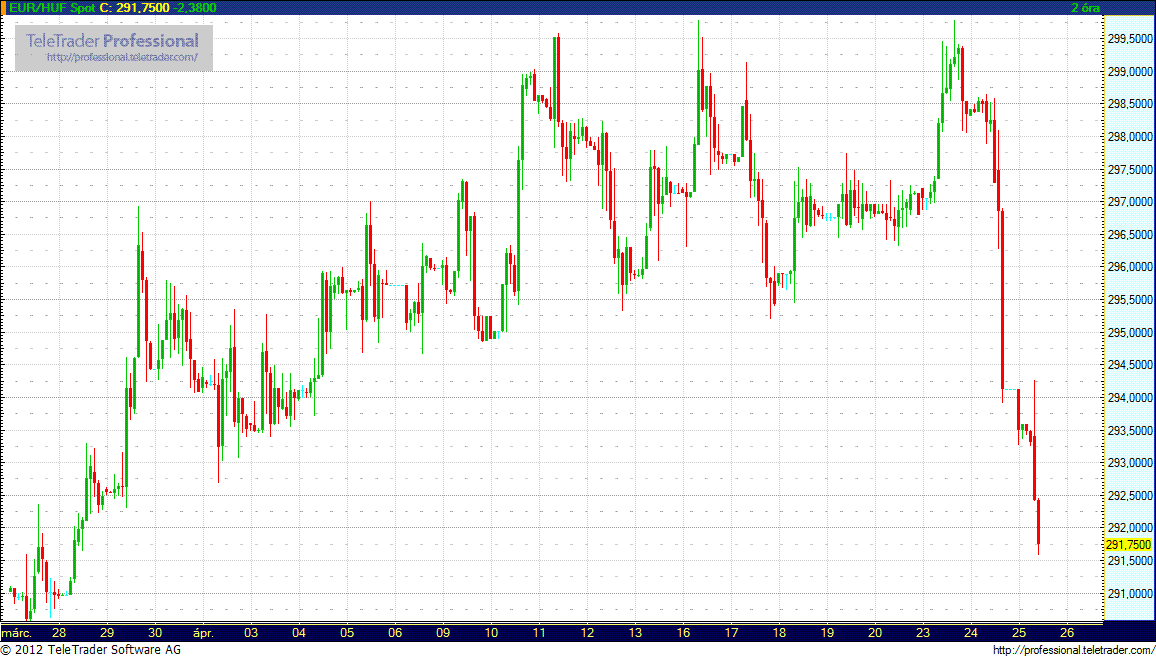Select date label 28 on the time axis
This screenshot has height=659, width=1156.
59,633
